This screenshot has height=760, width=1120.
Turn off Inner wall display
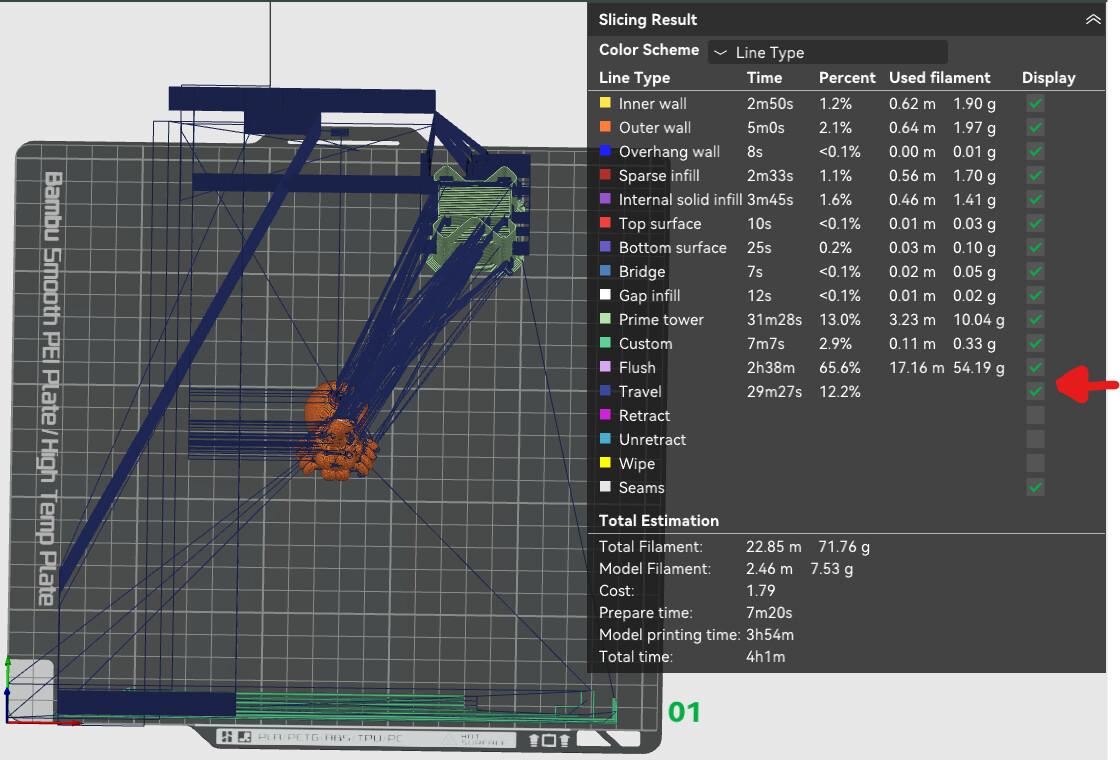[x=1036, y=103]
